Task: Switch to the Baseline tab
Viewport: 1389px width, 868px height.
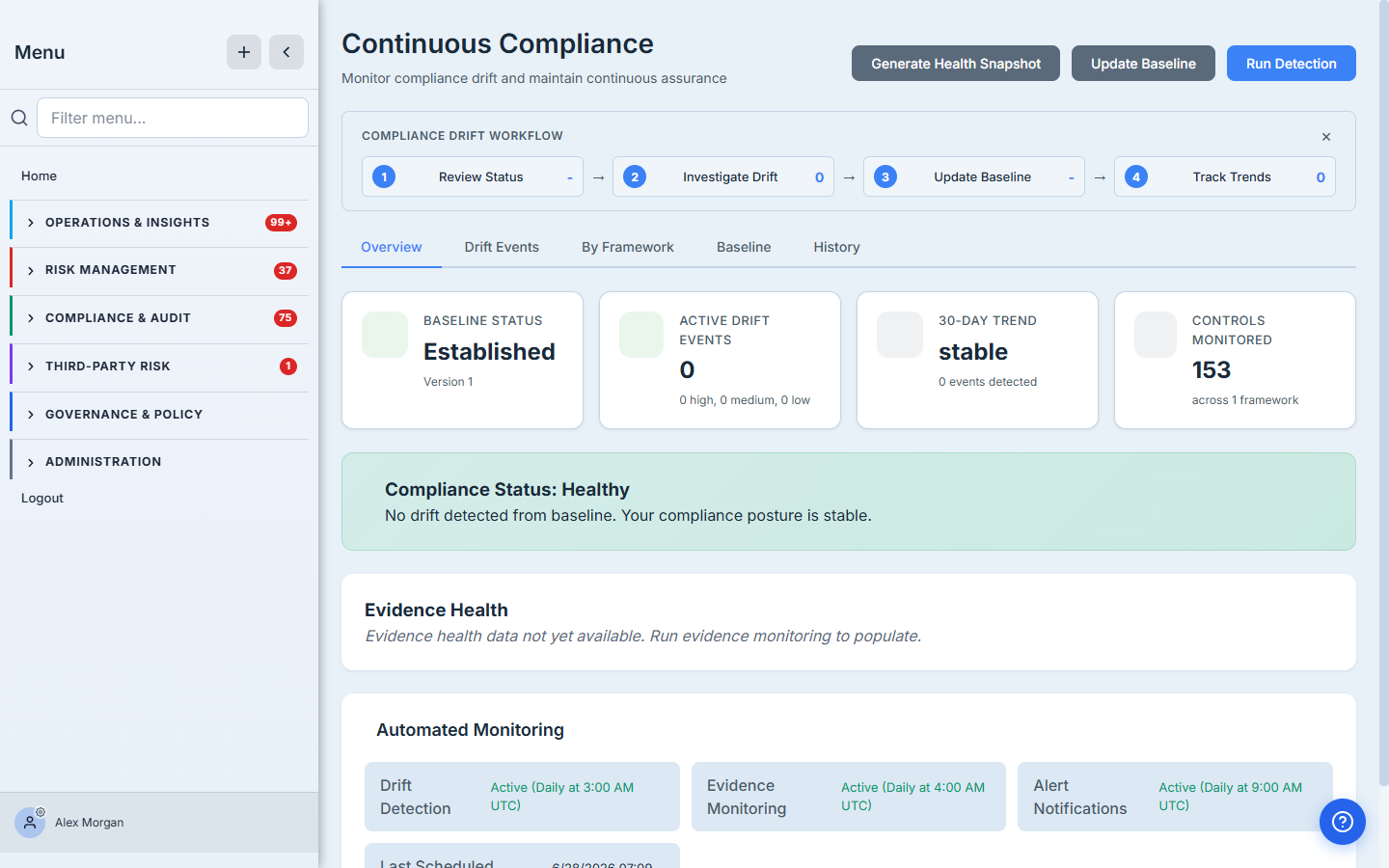Action: (x=744, y=247)
